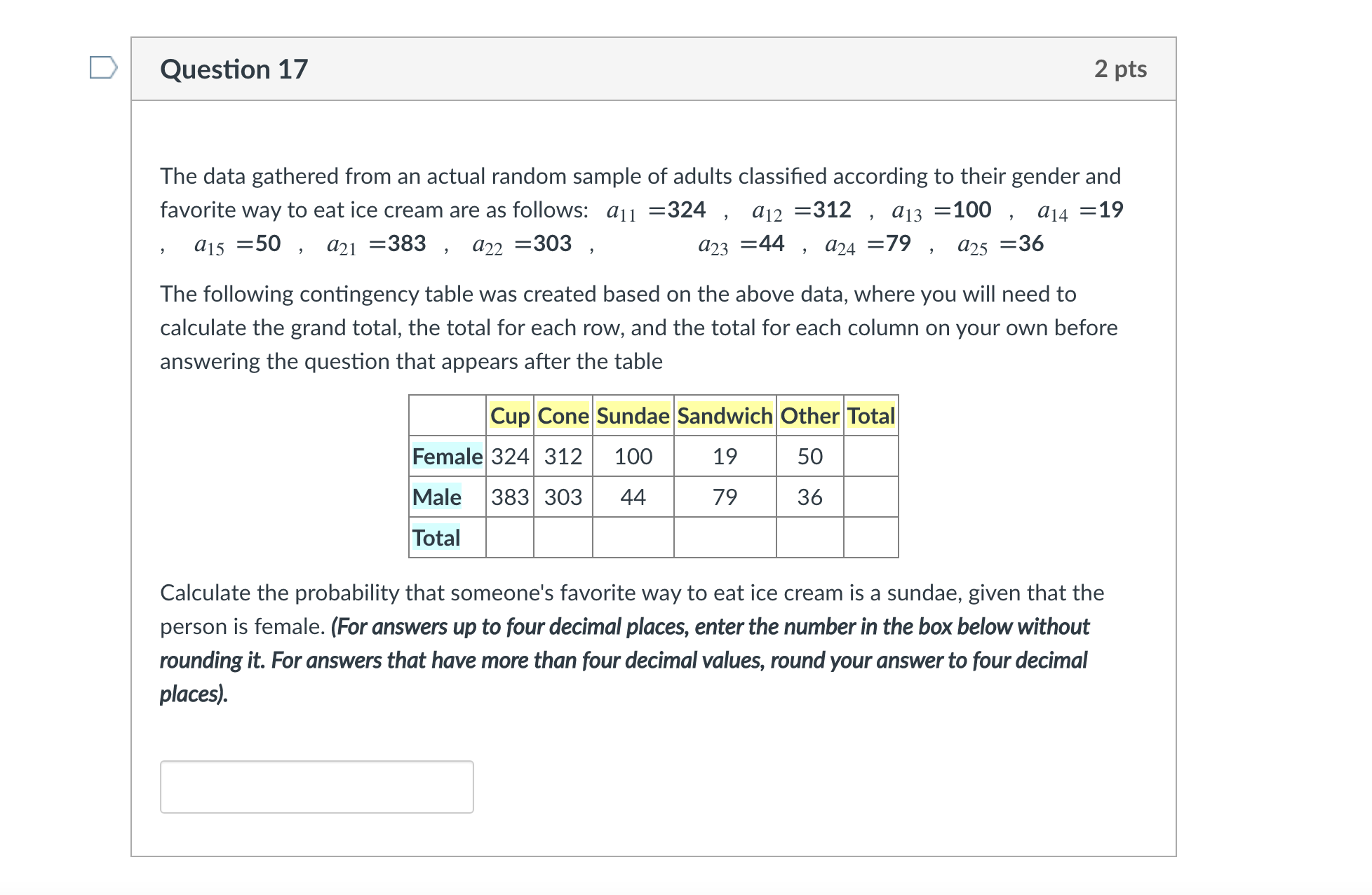Click the Sandwich column header
This screenshot has width=1372, height=895.
tap(724, 415)
